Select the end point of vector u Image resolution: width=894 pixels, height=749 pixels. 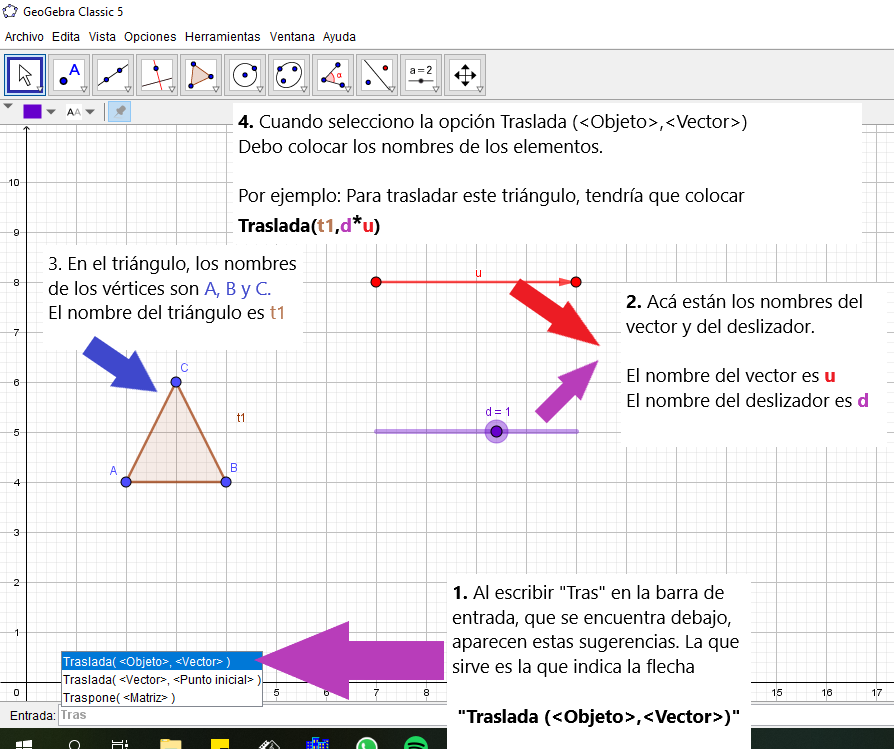[x=576, y=282]
